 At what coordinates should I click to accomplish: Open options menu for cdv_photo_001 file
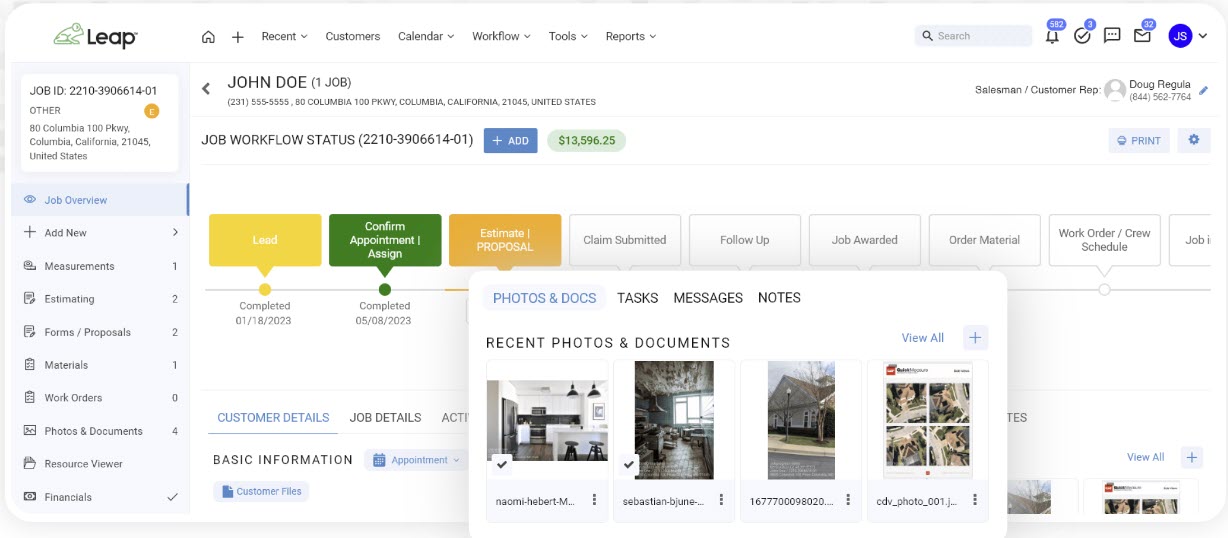975,500
